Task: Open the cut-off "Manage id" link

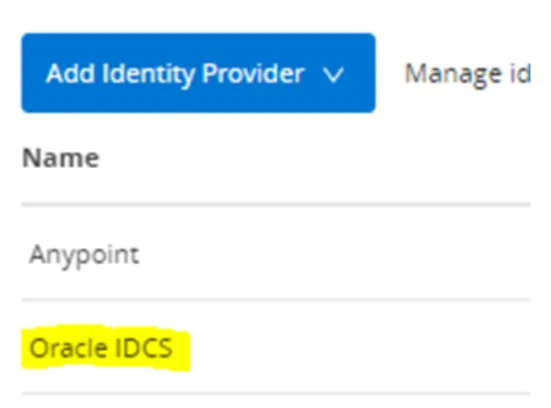Action: coord(467,74)
